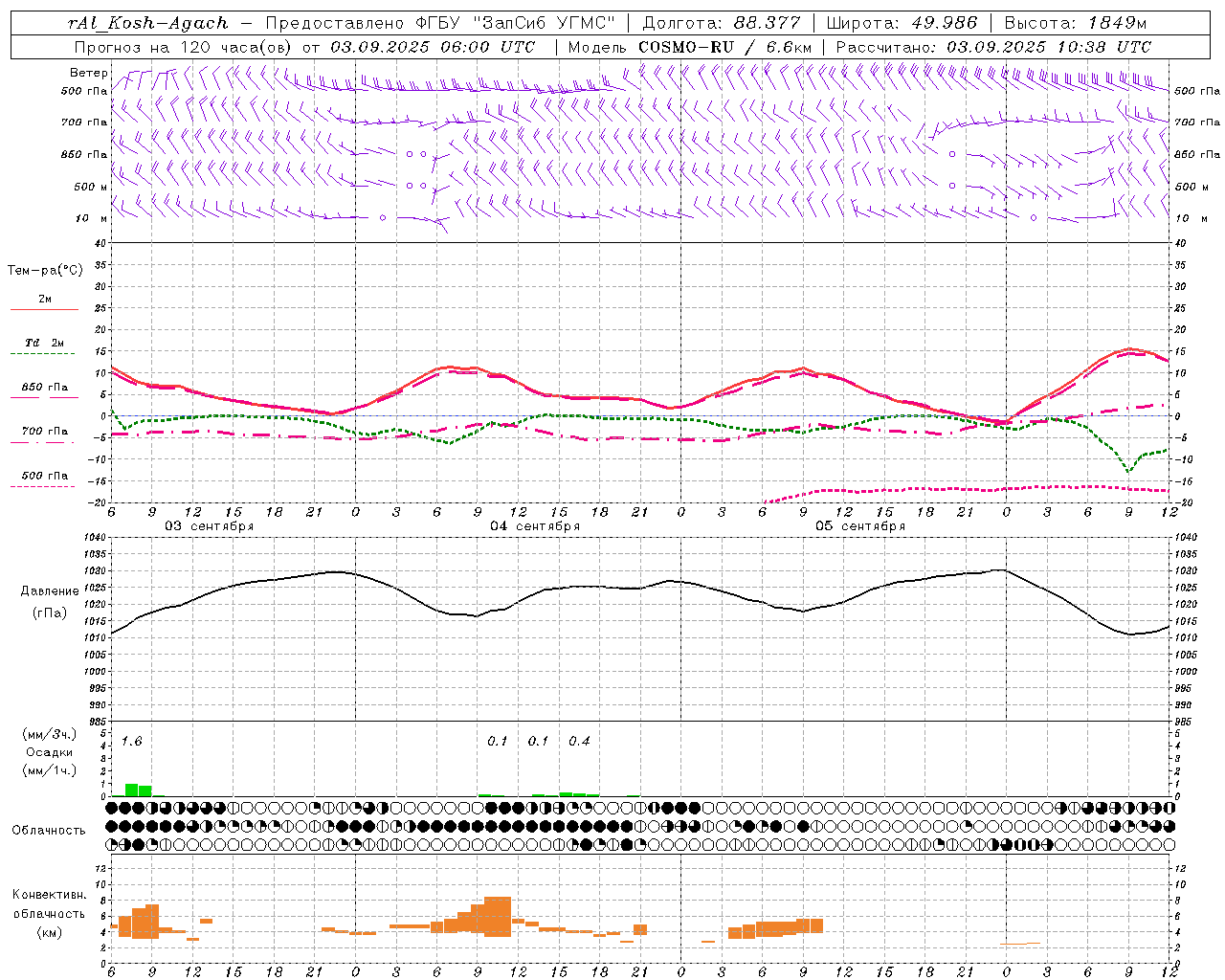
Task: Click the 0.4 precipitation amount value
Action: [x=579, y=742]
